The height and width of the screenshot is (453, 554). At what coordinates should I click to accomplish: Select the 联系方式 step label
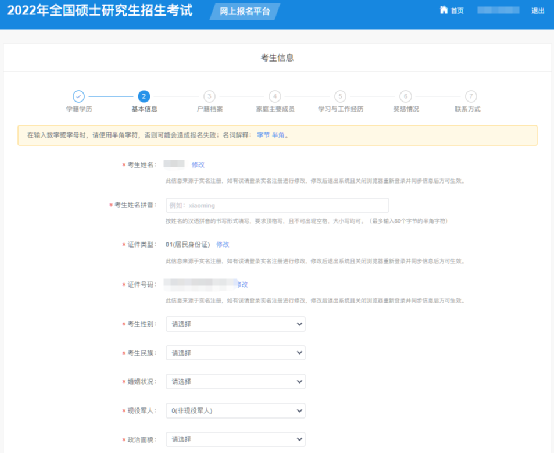point(467,109)
